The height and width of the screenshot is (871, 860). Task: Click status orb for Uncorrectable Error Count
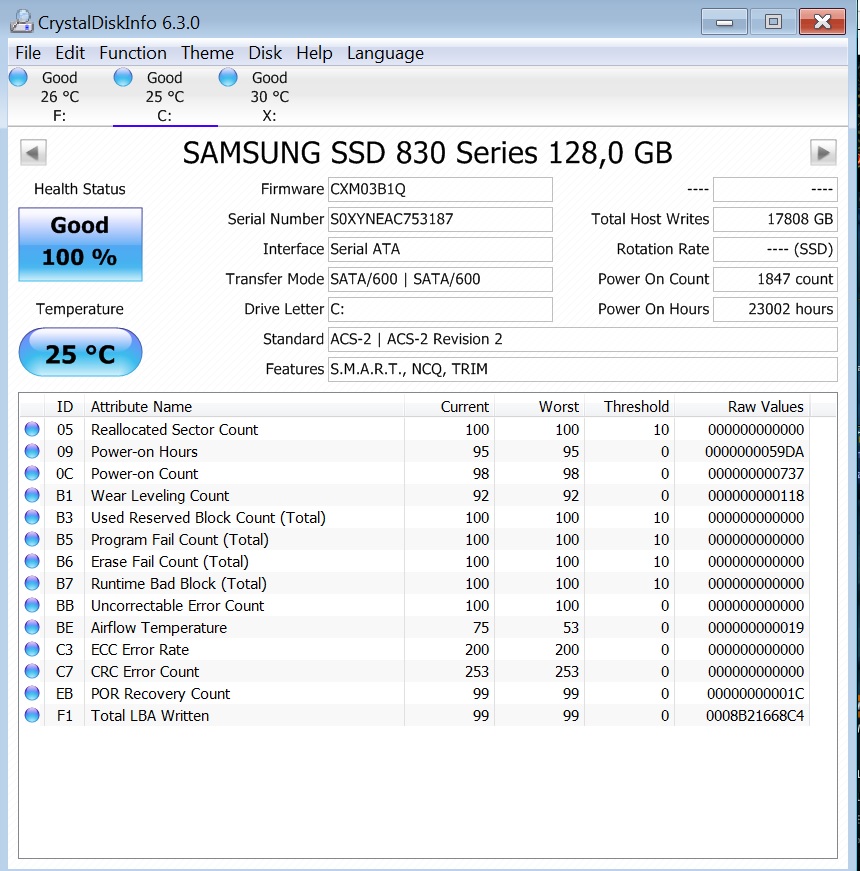(32, 605)
